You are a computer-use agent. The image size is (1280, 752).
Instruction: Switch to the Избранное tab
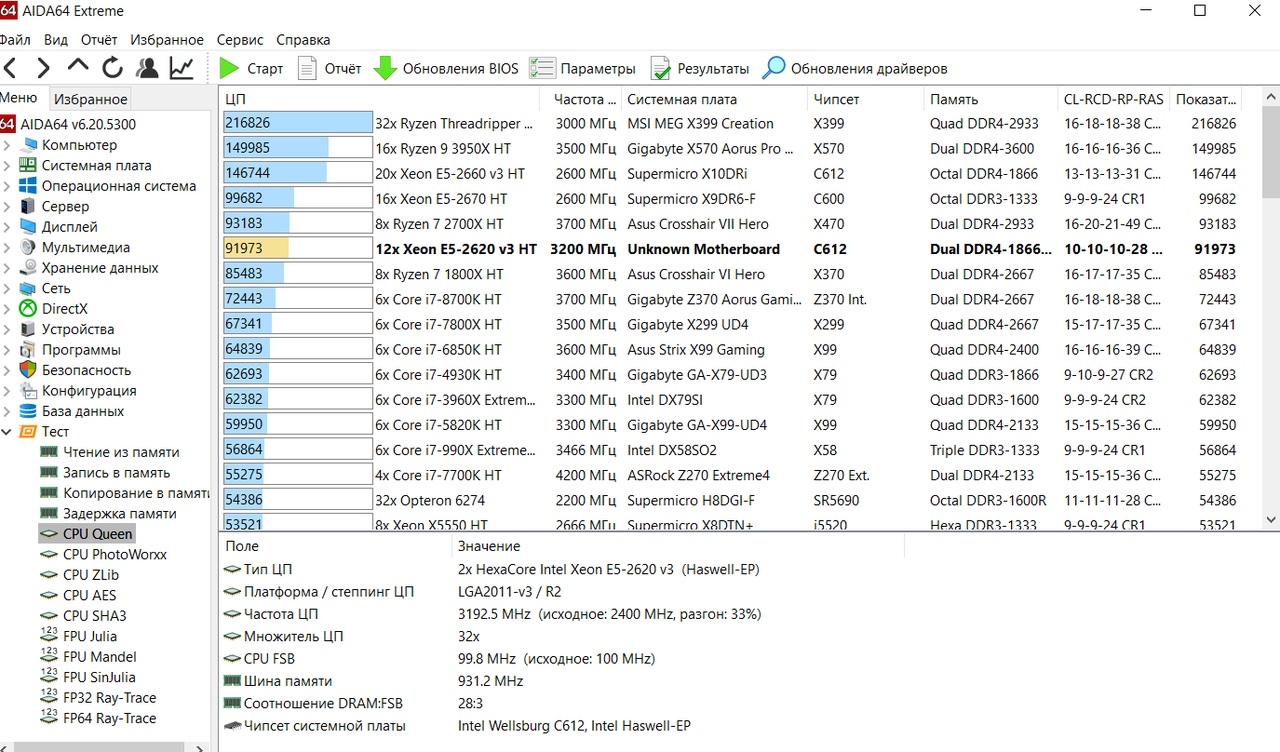[91, 99]
